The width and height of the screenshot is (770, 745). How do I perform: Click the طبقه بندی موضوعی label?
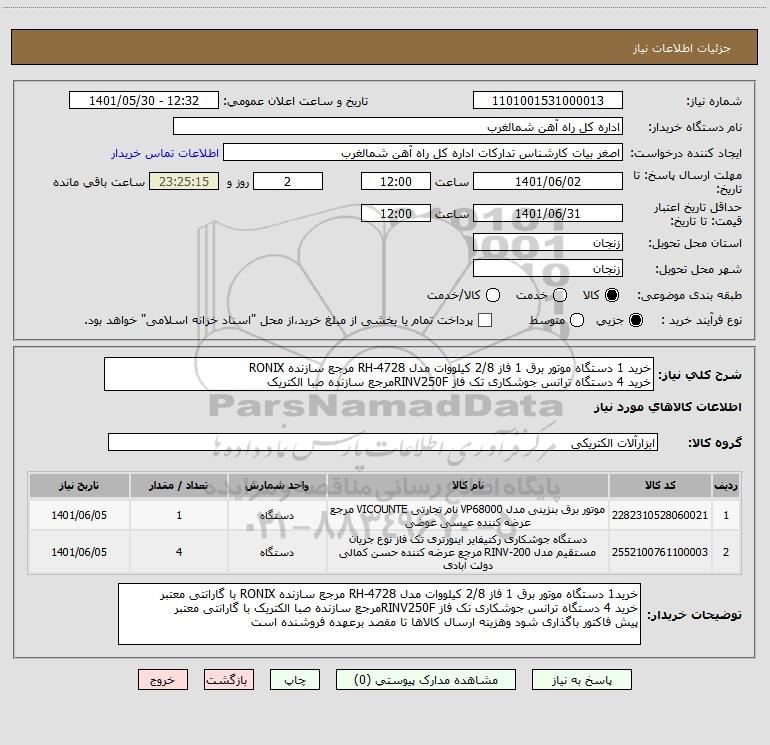coord(689,296)
